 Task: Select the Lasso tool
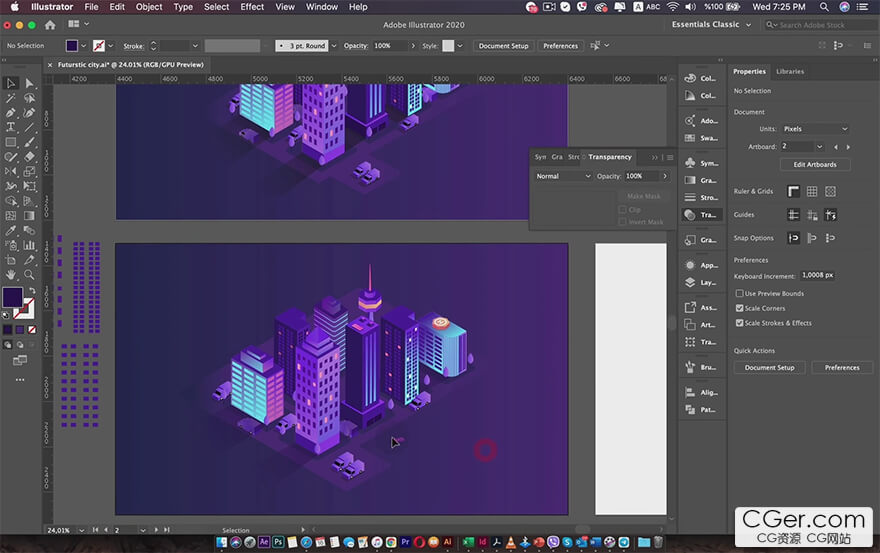coord(29,98)
